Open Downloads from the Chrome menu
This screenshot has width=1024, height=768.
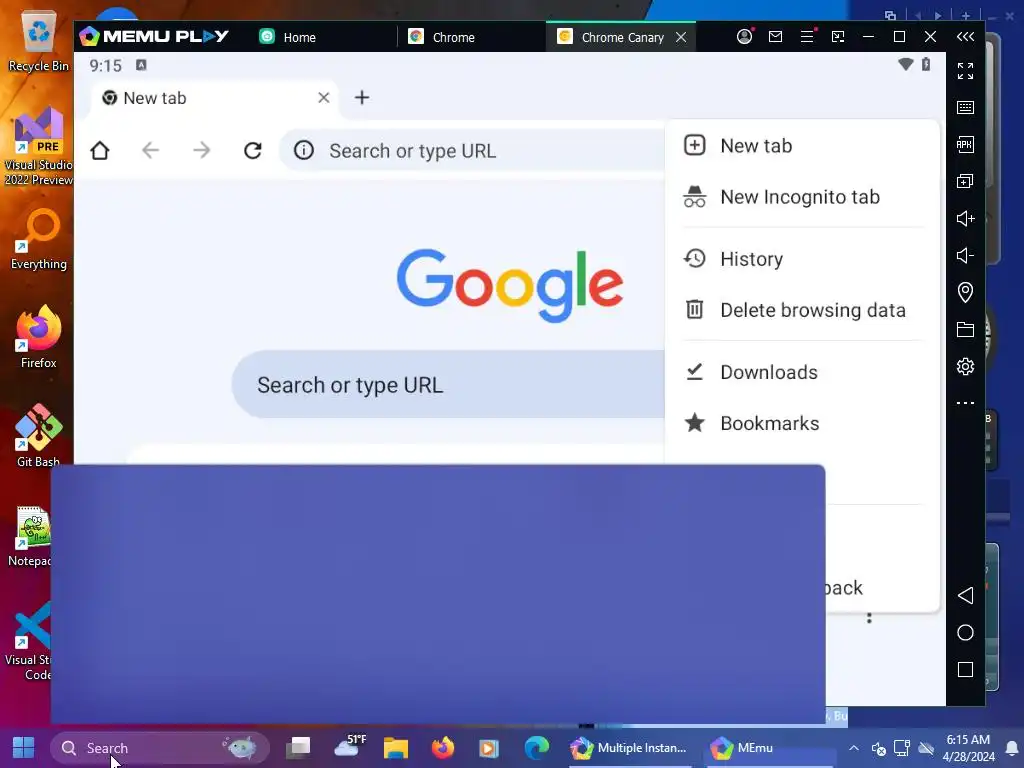point(803,372)
